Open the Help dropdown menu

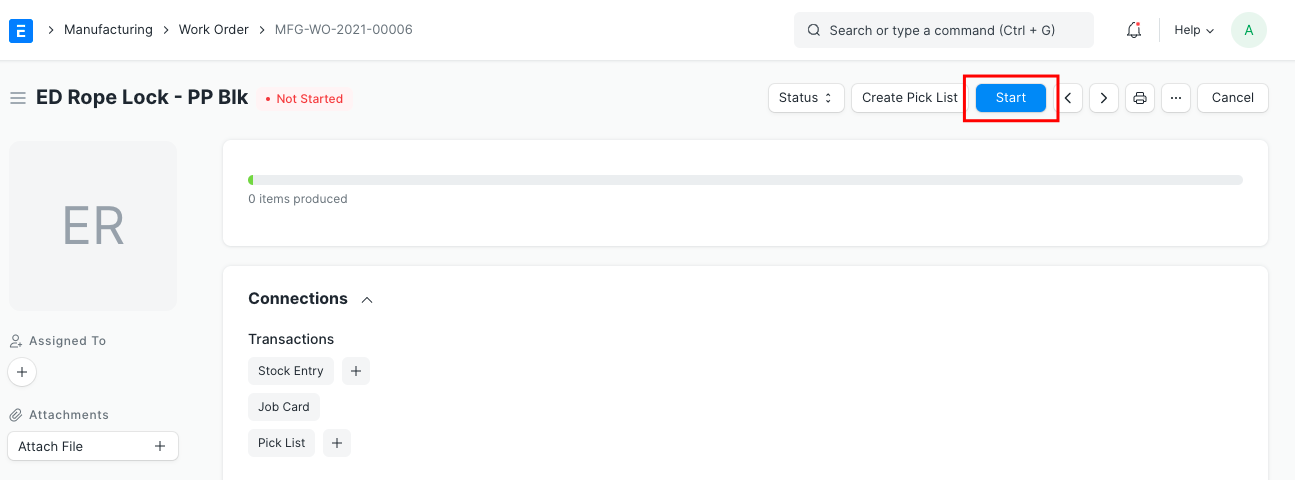[1194, 30]
